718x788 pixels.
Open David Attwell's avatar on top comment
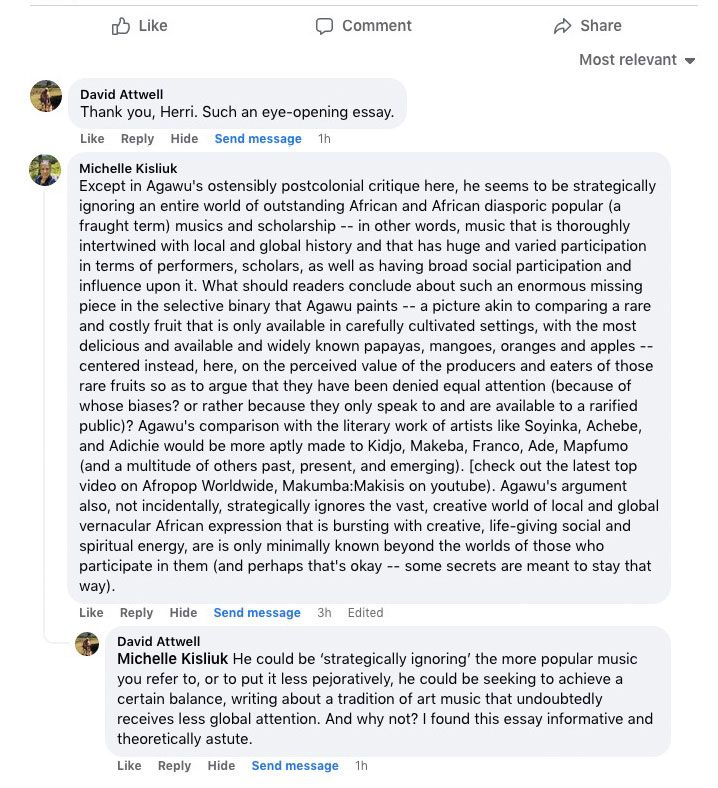point(46,96)
